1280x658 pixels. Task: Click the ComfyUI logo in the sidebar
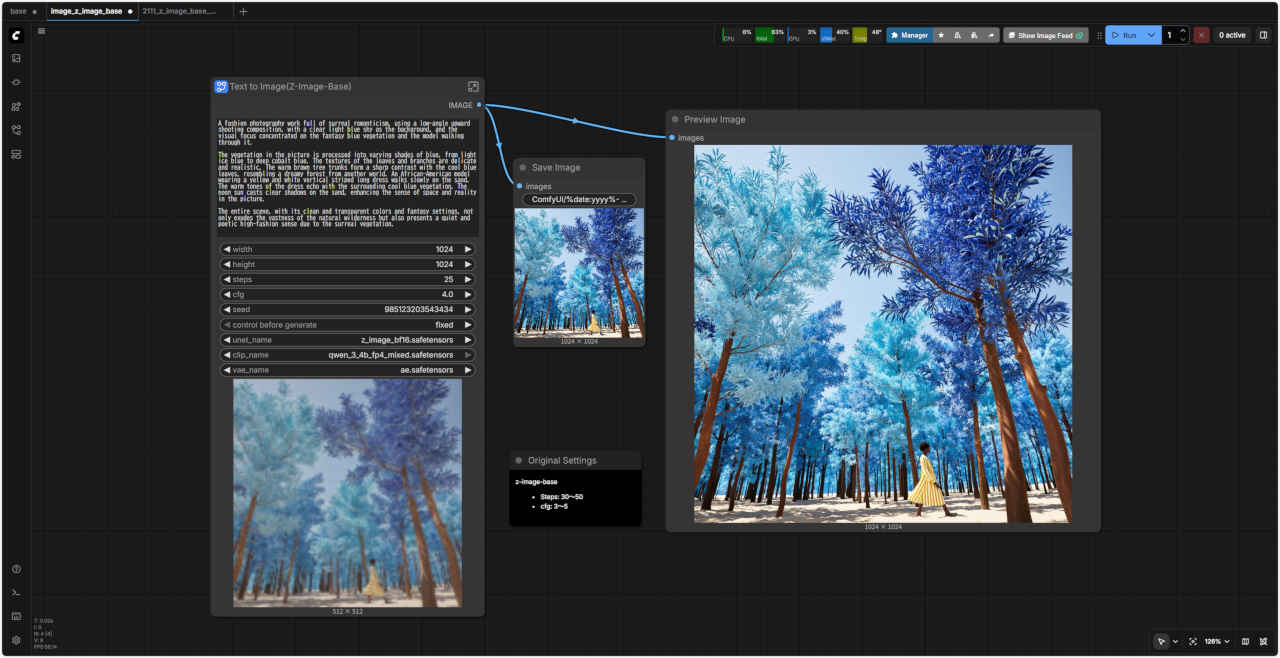click(16, 35)
